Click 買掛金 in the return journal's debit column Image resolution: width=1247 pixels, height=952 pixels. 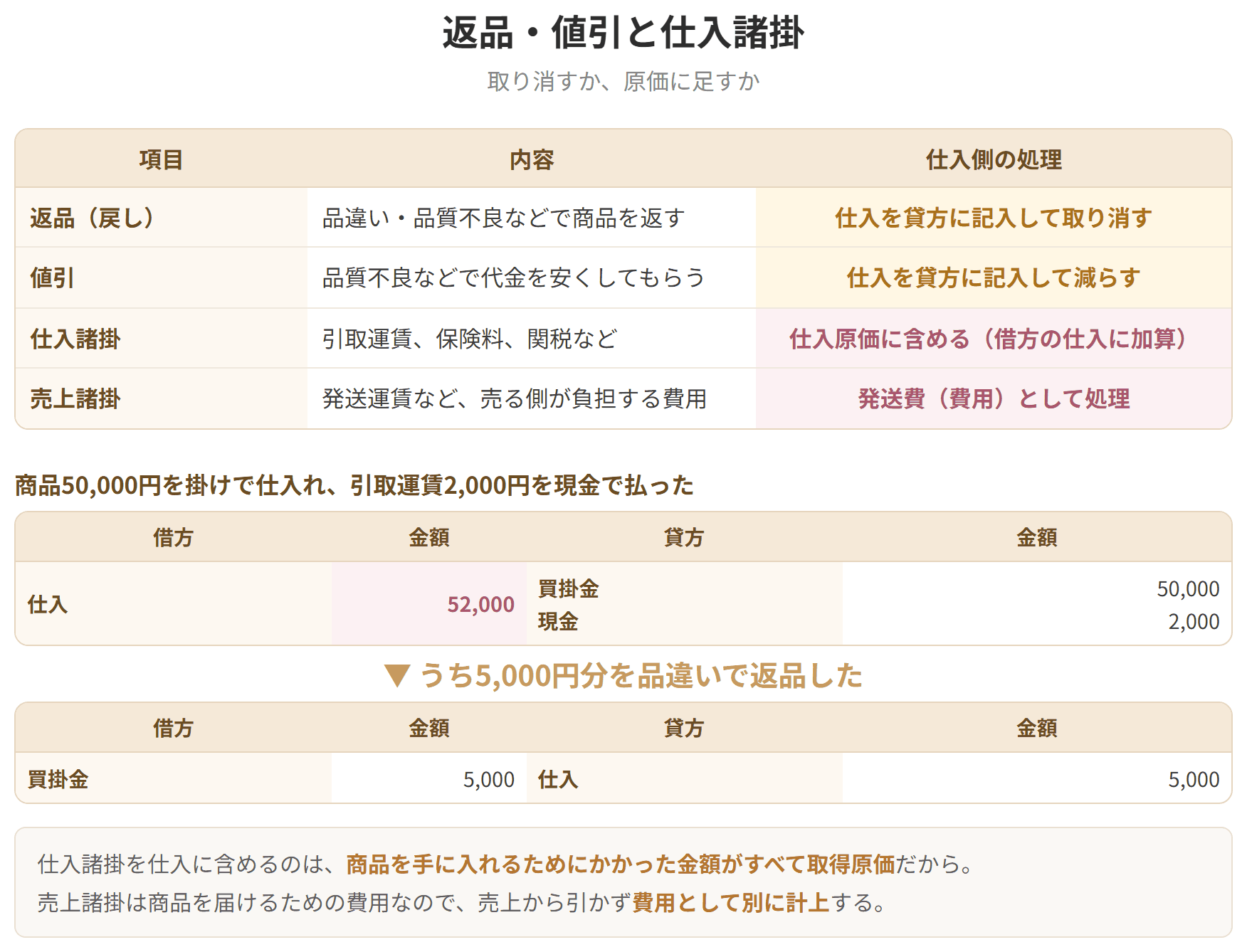58,779
